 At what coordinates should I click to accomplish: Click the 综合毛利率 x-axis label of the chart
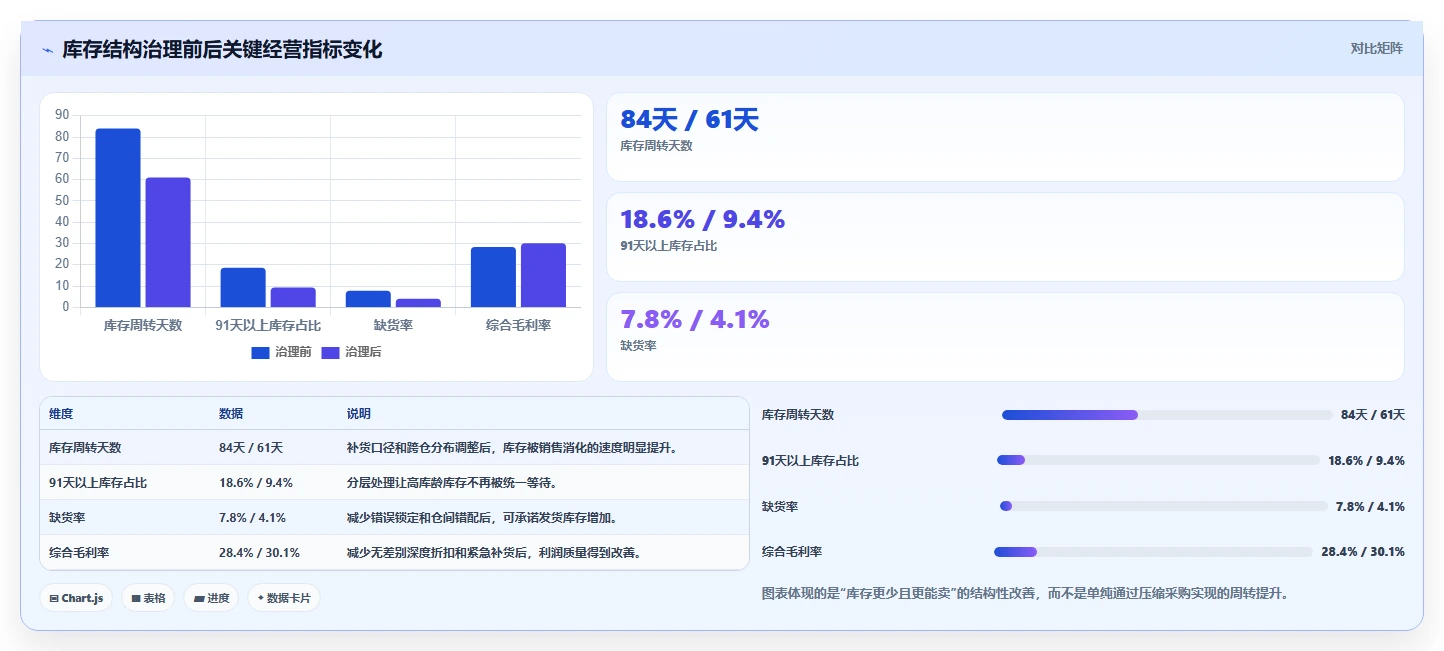coord(518,325)
